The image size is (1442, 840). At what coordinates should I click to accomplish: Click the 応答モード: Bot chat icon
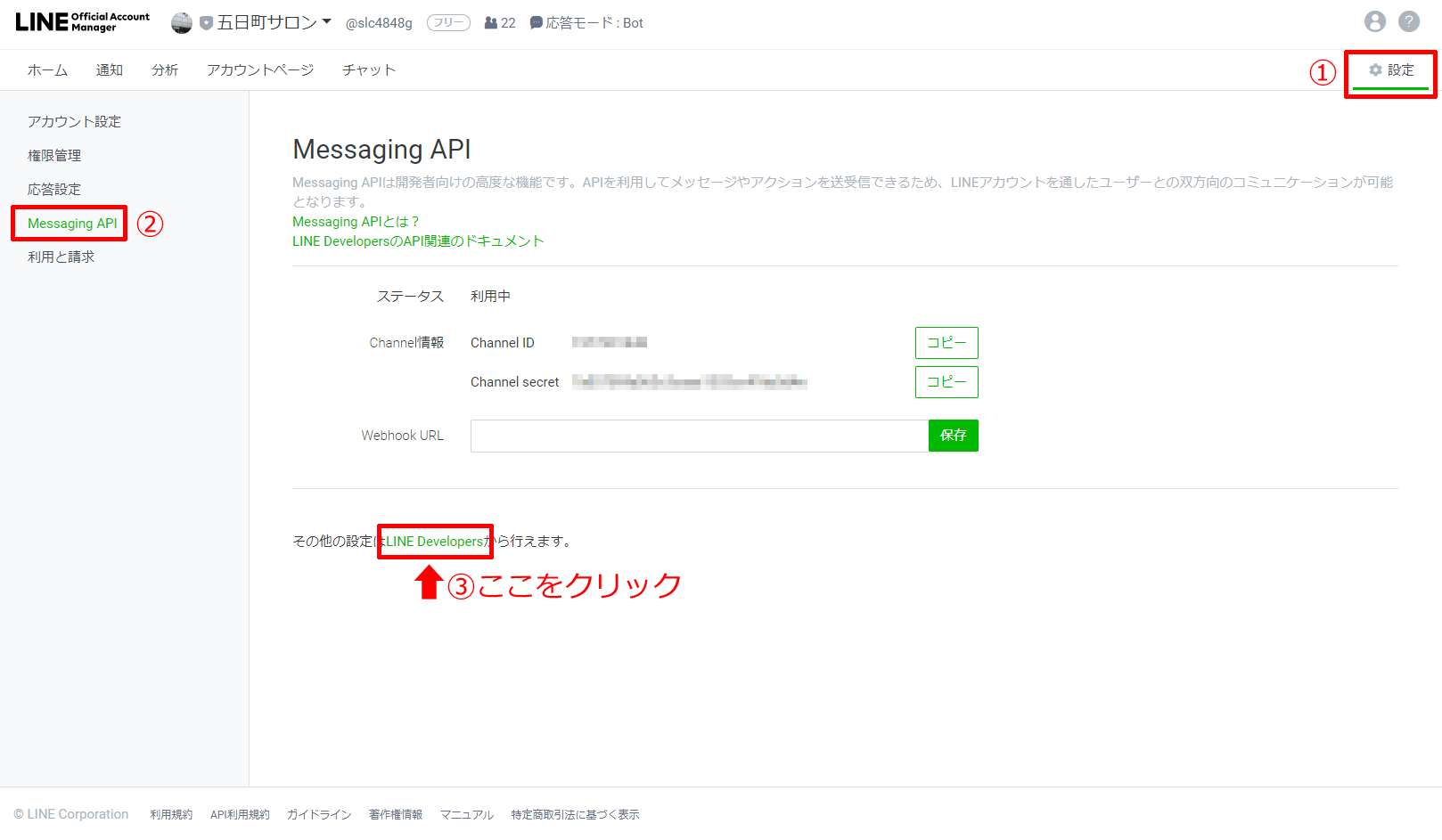click(x=537, y=23)
